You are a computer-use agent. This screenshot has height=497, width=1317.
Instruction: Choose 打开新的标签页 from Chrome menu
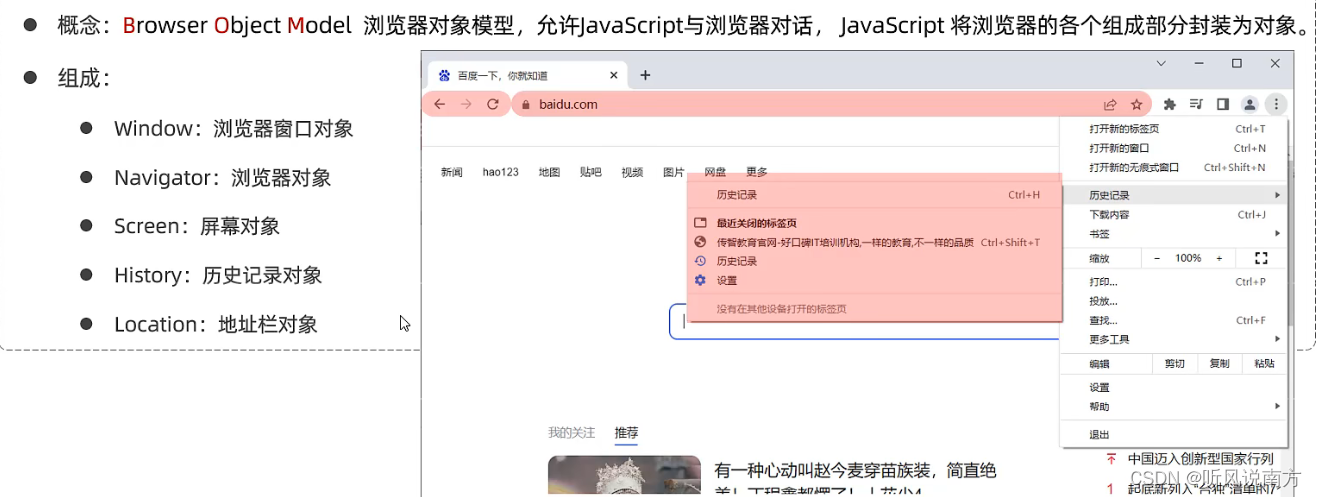pyautogui.click(x=1175, y=129)
